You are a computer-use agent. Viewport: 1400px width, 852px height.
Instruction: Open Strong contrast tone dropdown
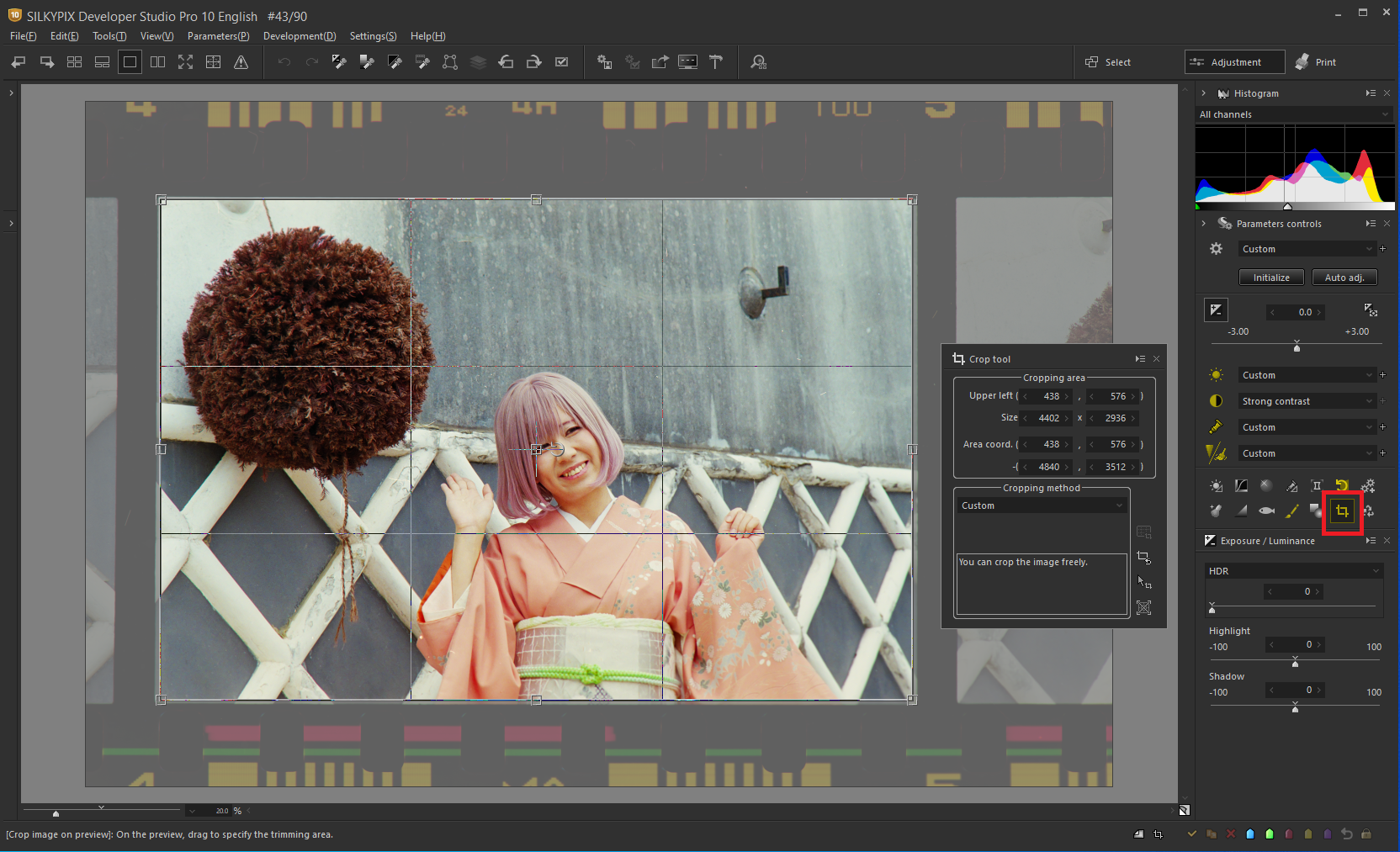(1307, 401)
